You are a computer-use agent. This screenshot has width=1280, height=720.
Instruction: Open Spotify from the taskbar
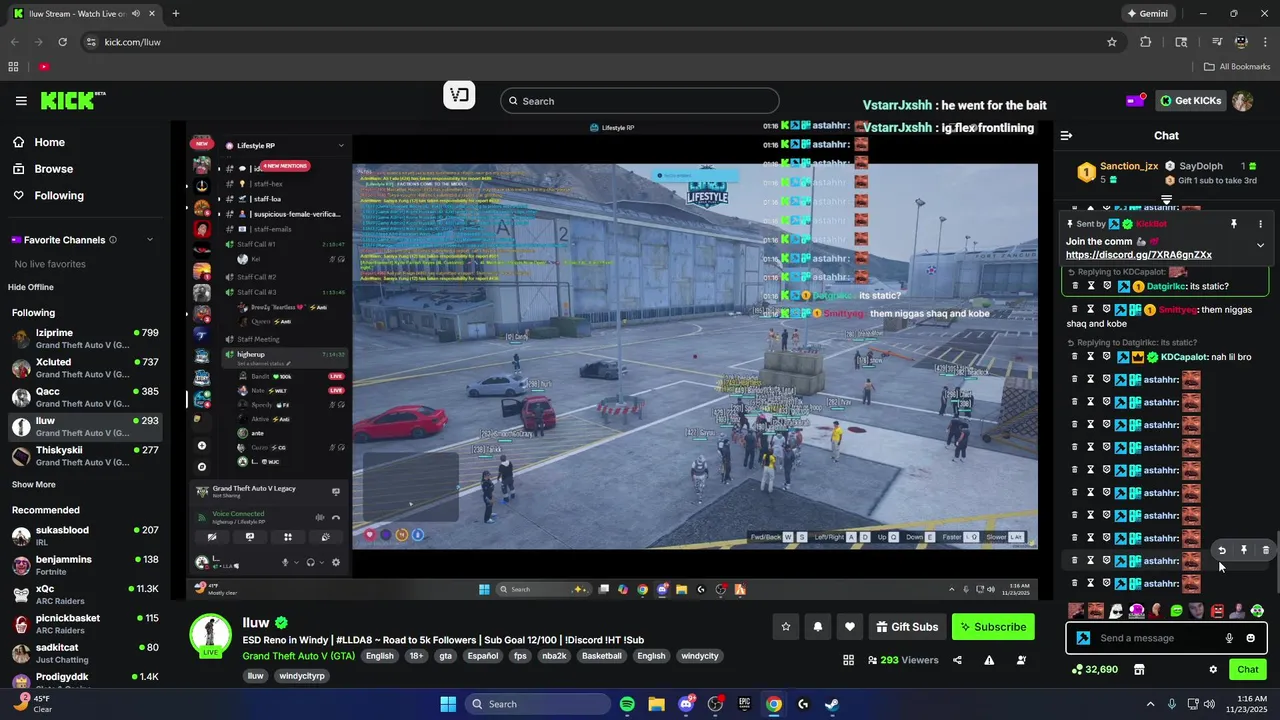(x=627, y=704)
